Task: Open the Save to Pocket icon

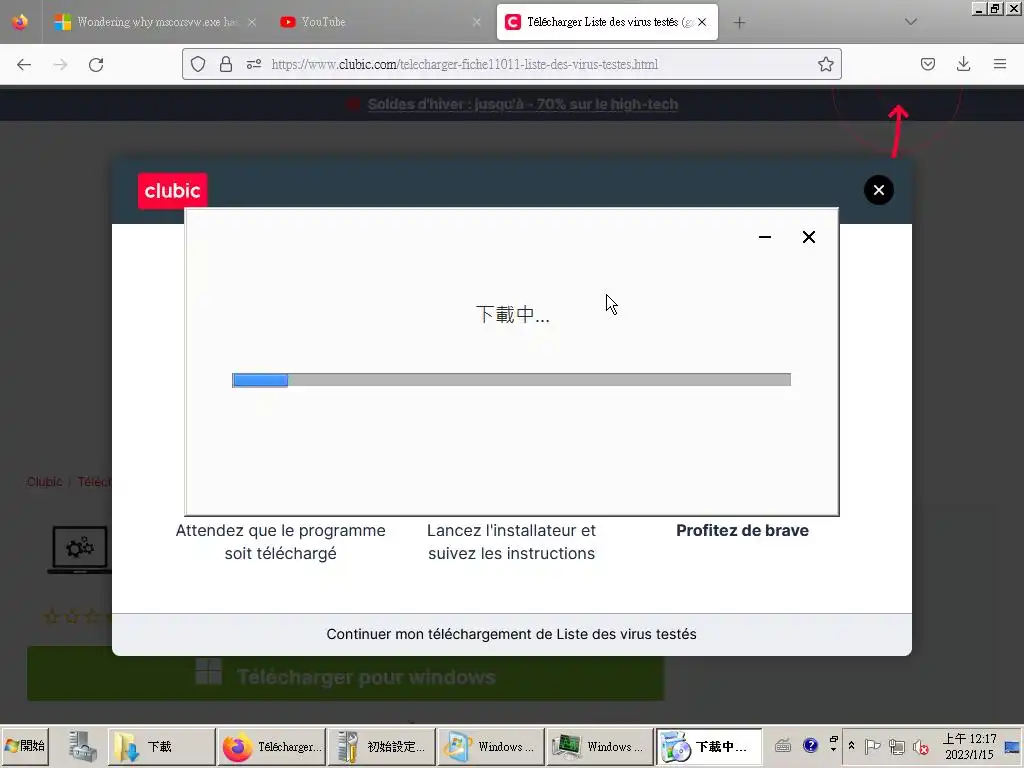Action: coord(928,64)
